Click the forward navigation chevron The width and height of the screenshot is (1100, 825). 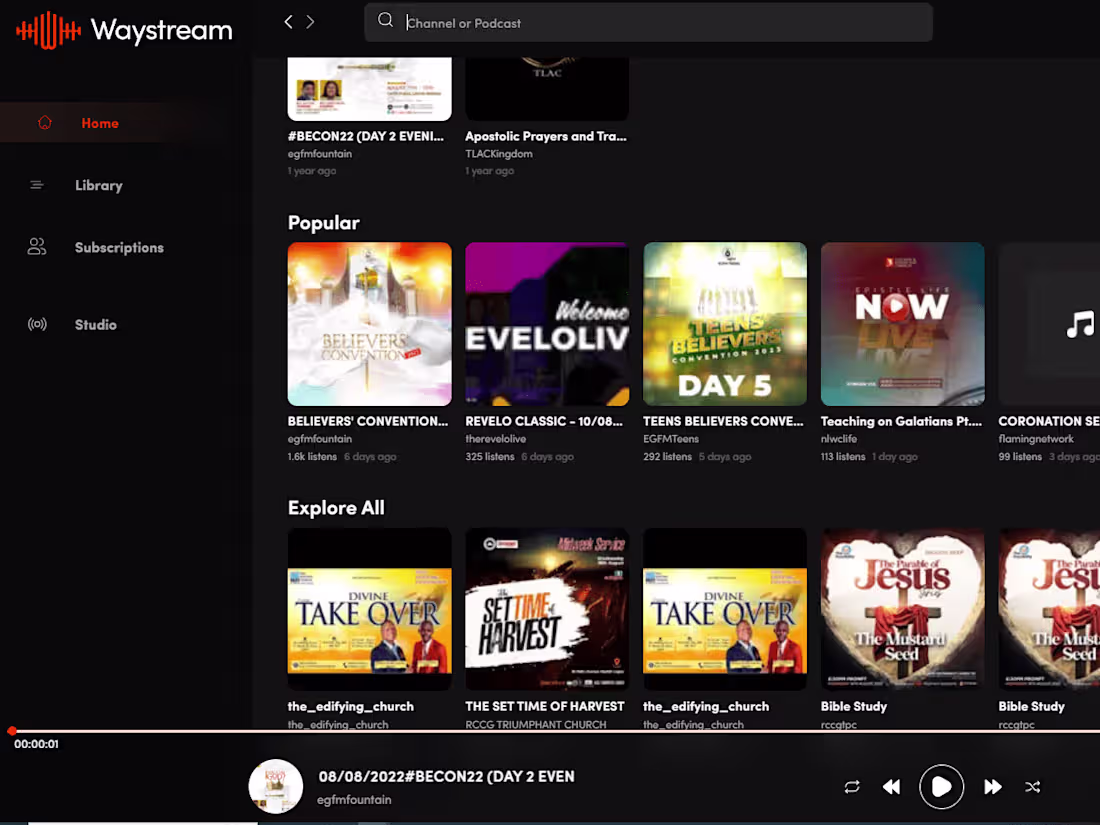pyautogui.click(x=311, y=21)
